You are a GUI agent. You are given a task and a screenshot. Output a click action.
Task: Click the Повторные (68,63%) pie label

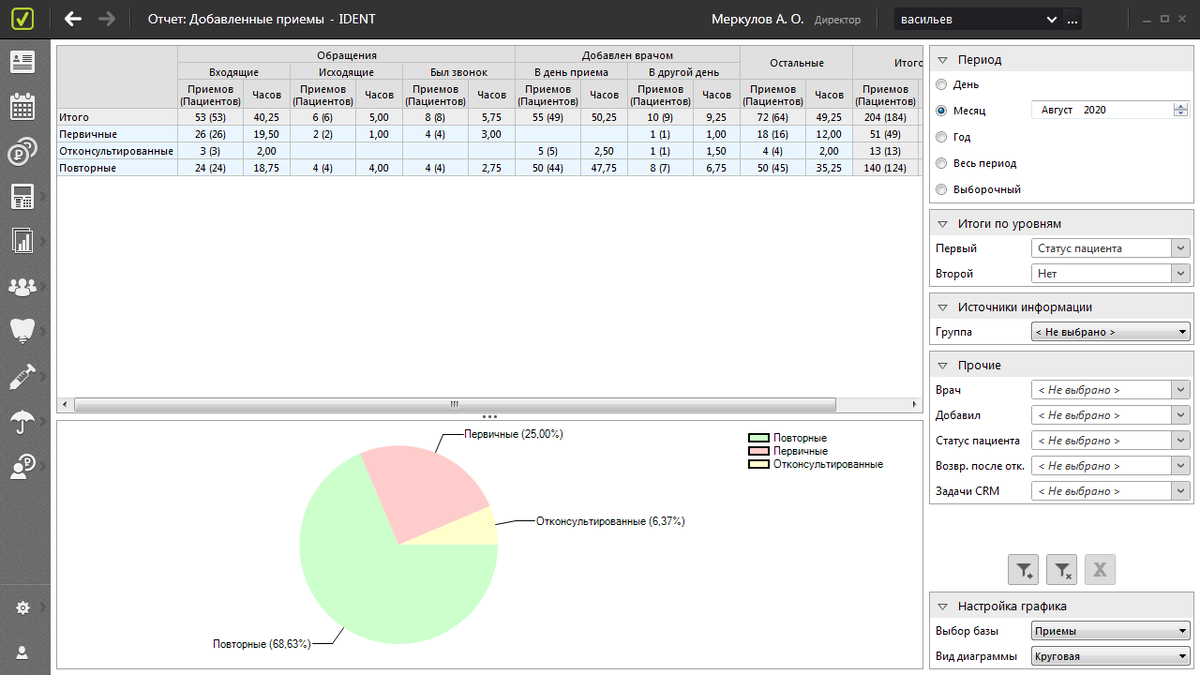[262, 644]
